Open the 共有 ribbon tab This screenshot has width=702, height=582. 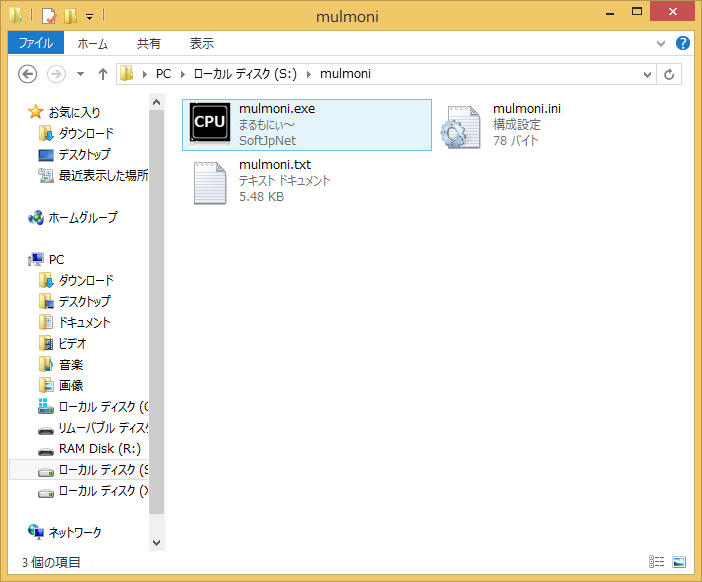[x=149, y=43]
